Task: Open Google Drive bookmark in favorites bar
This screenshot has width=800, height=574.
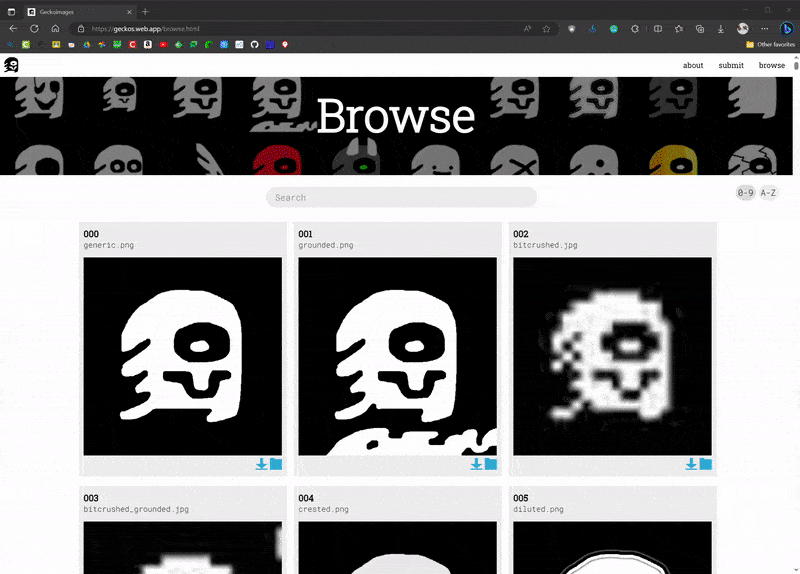Action: (x=87, y=44)
